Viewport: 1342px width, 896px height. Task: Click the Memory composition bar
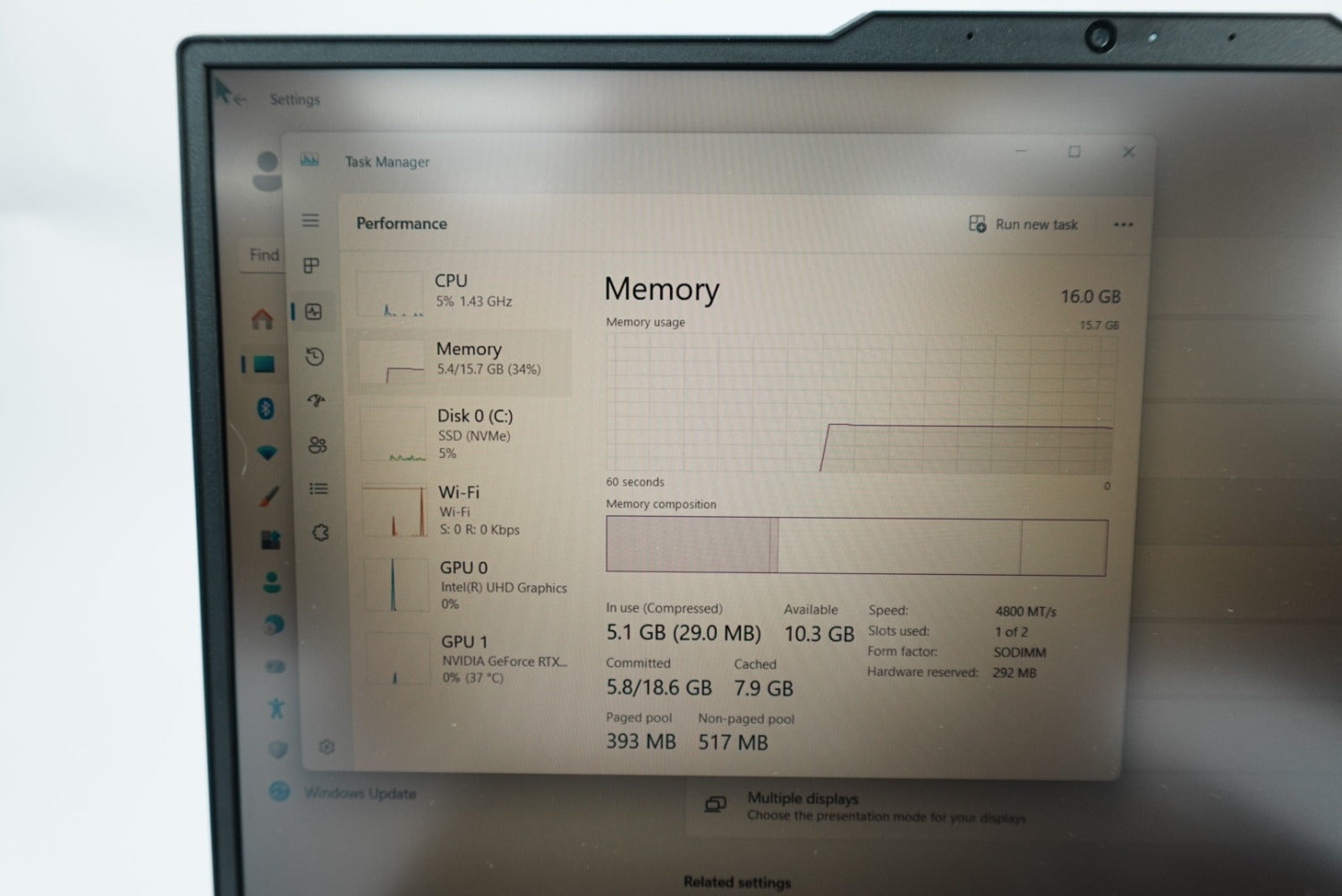point(856,545)
